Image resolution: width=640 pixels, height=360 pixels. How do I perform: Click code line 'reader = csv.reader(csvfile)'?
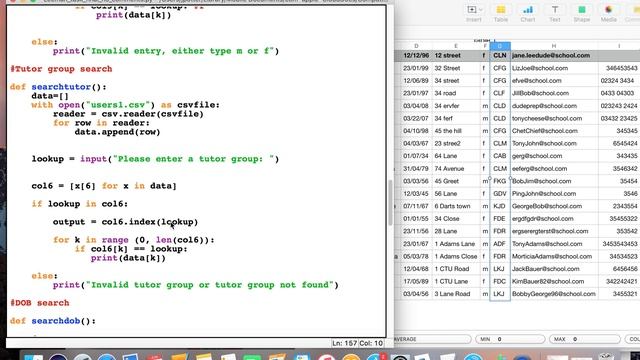128,114
